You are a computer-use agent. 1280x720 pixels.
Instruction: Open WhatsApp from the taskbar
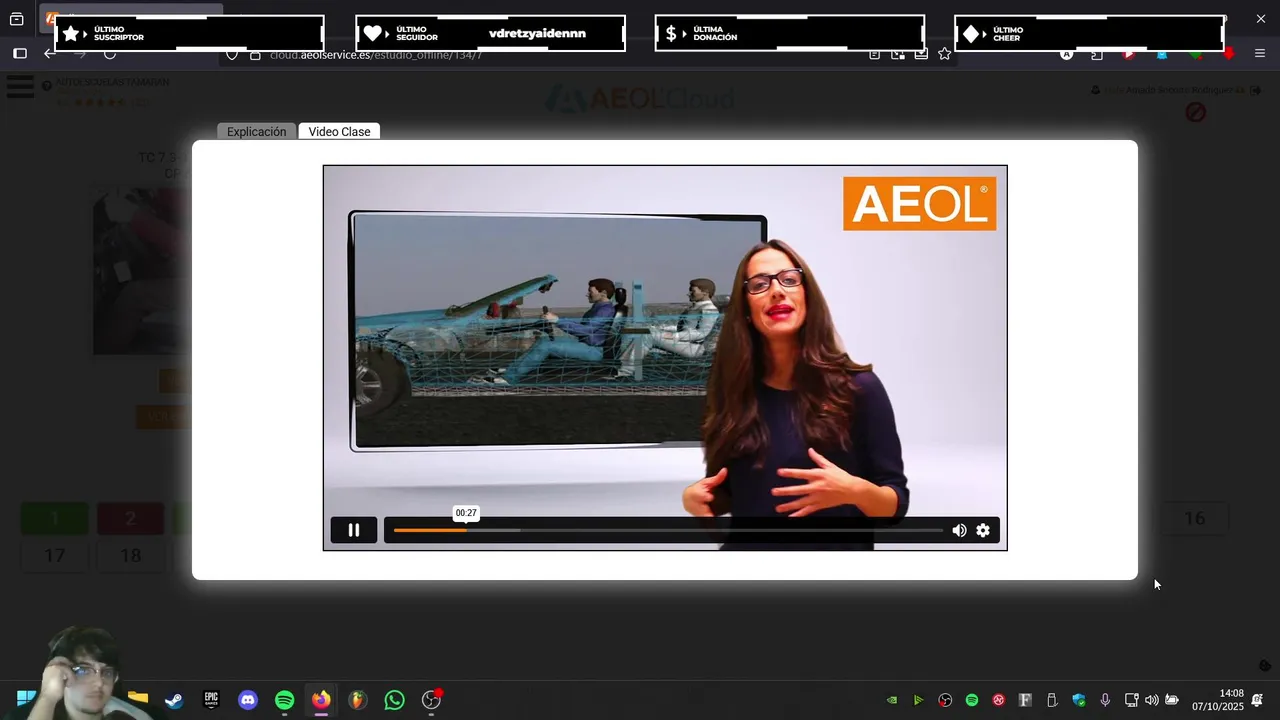click(394, 700)
